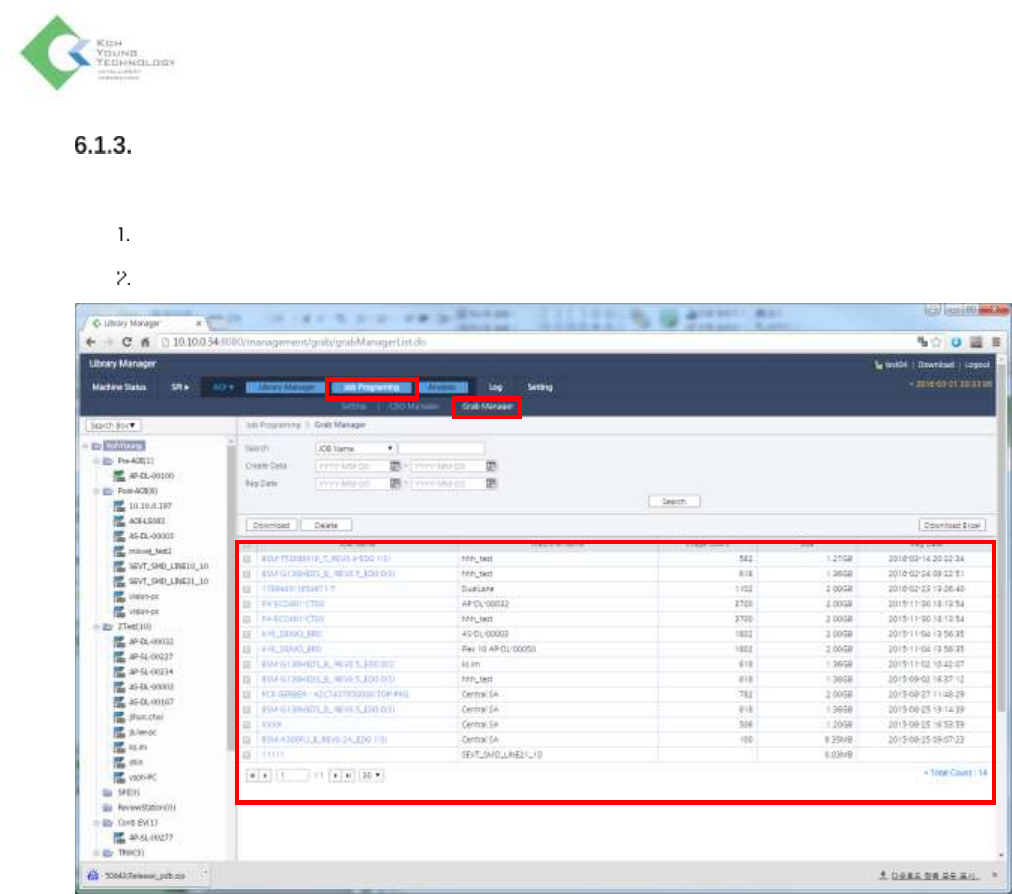Go back using browser back arrow
This screenshot has height=894, width=1012.
click(x=91, y=342)
